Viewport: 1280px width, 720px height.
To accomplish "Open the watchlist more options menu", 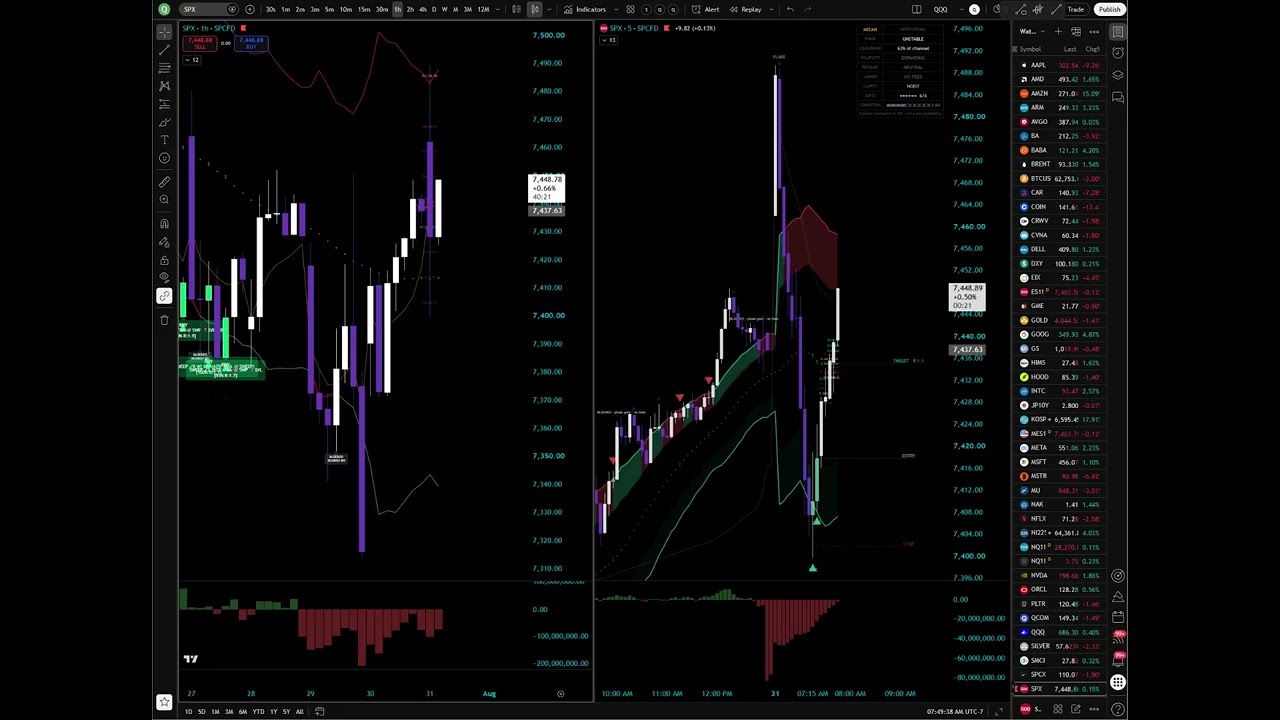I will 1094,31.
